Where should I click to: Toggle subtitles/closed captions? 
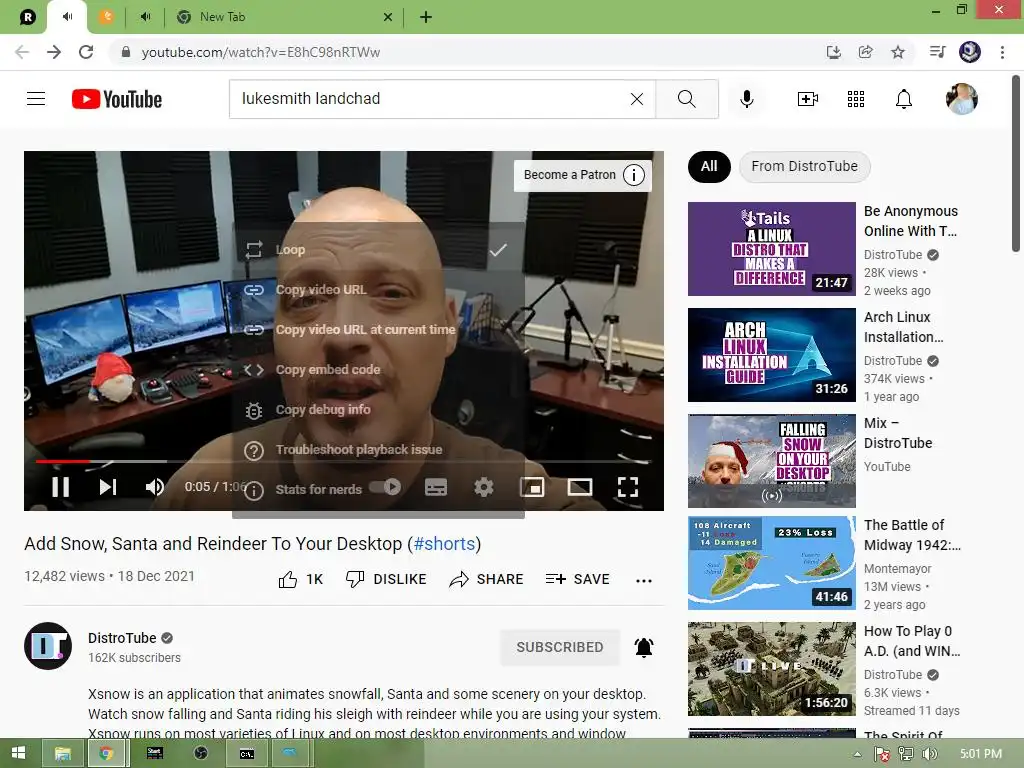click(436, 487)
